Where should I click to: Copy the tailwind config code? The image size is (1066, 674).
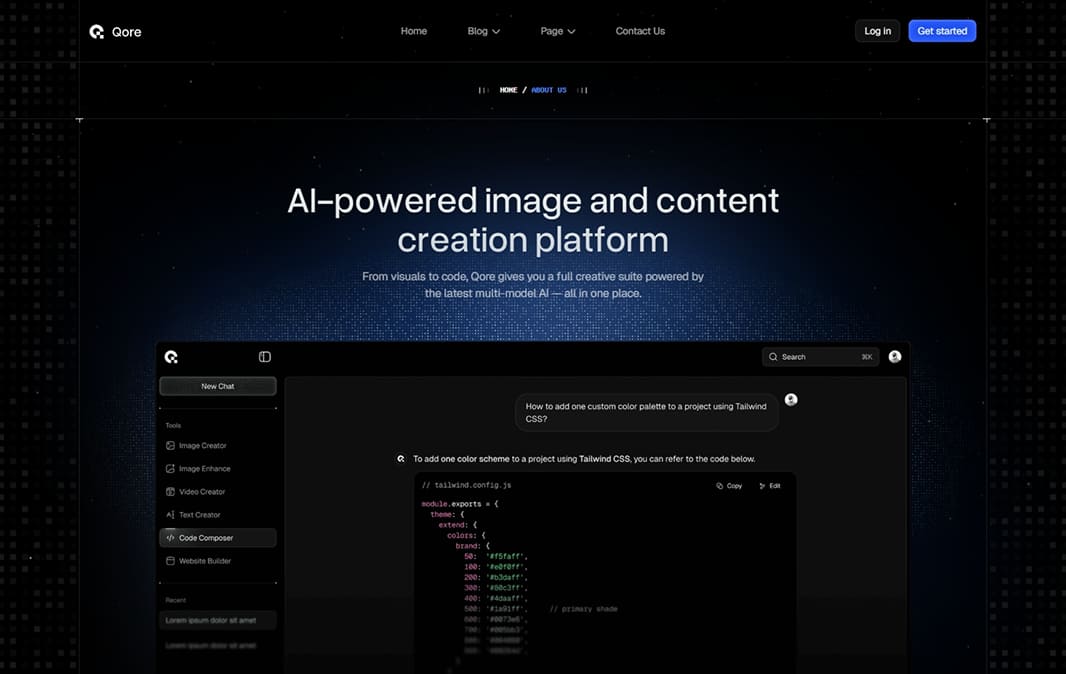pos(729,486)
